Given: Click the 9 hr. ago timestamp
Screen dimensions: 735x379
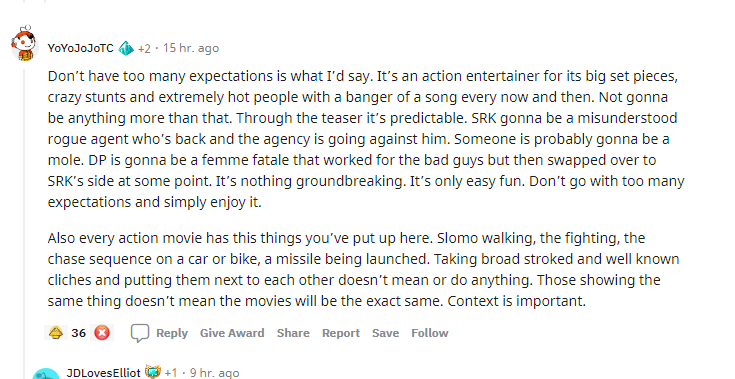Looking at the screenshot, I should click(x=214, y=373).
